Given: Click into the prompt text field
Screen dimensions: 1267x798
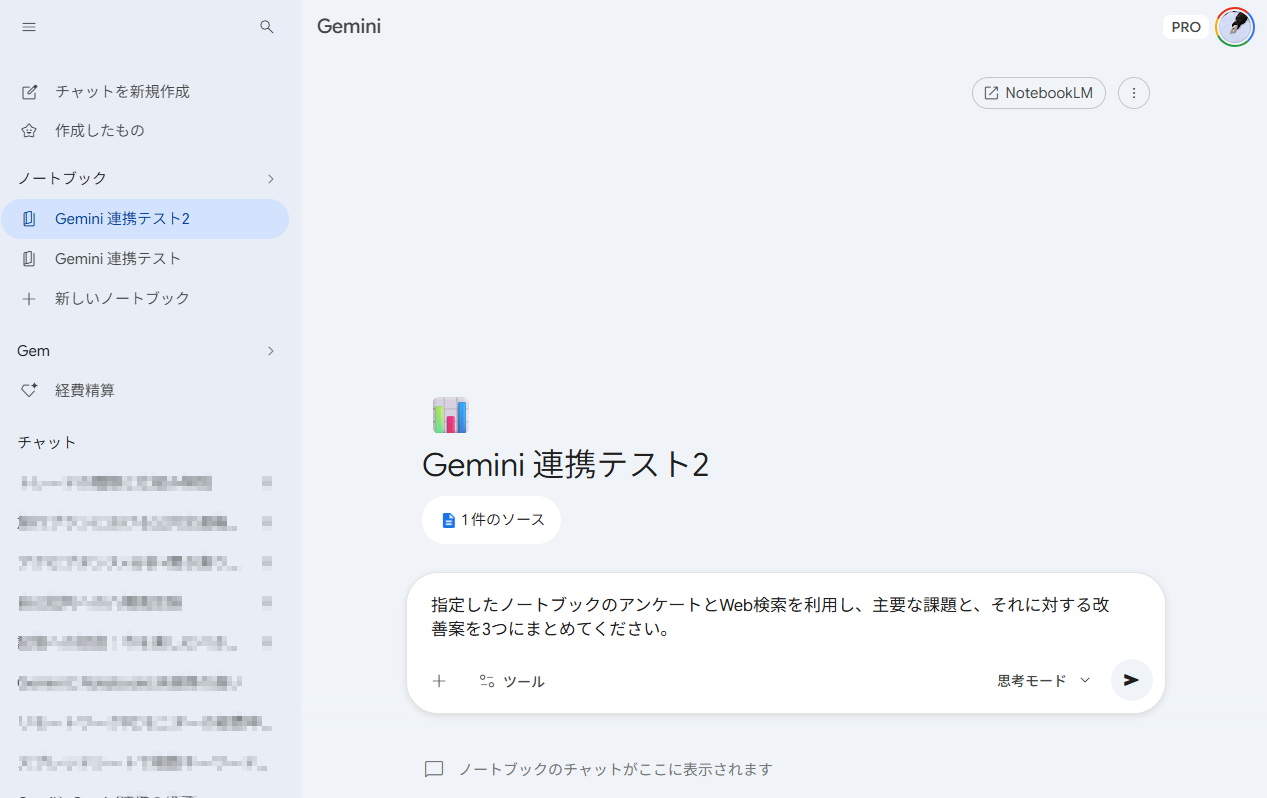Looking at the screenshot, I should point(786,618).
